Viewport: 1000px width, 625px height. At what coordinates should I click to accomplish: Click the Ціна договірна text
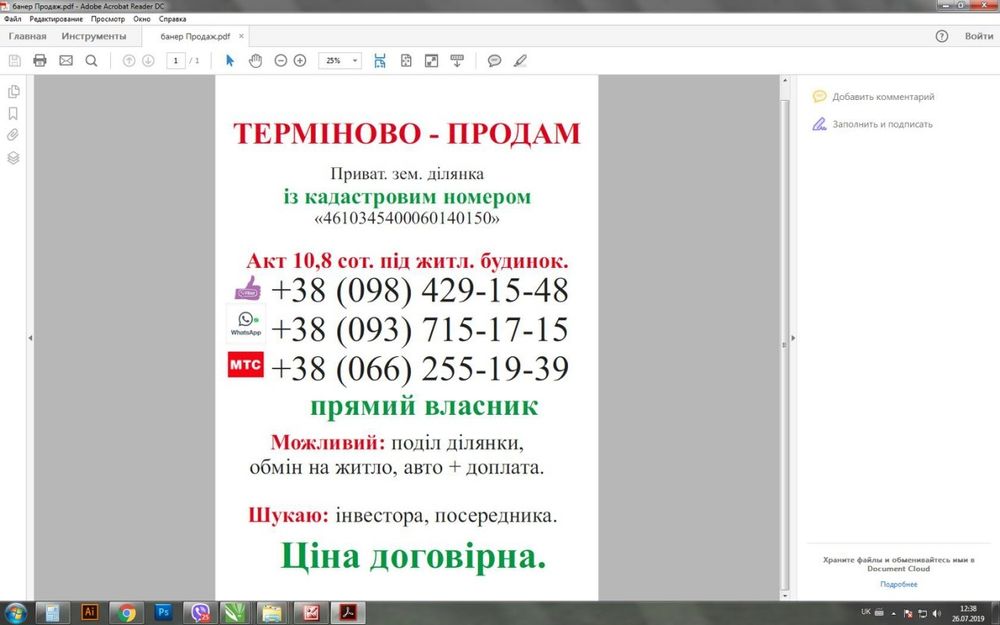(413, 557)
